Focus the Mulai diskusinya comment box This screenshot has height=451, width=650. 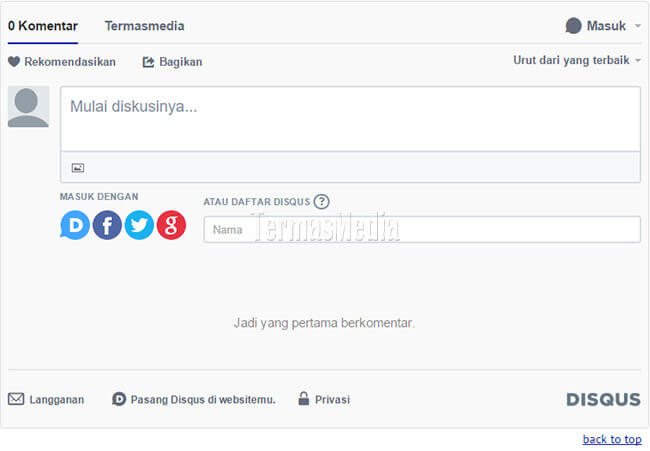tap(350, 119)
